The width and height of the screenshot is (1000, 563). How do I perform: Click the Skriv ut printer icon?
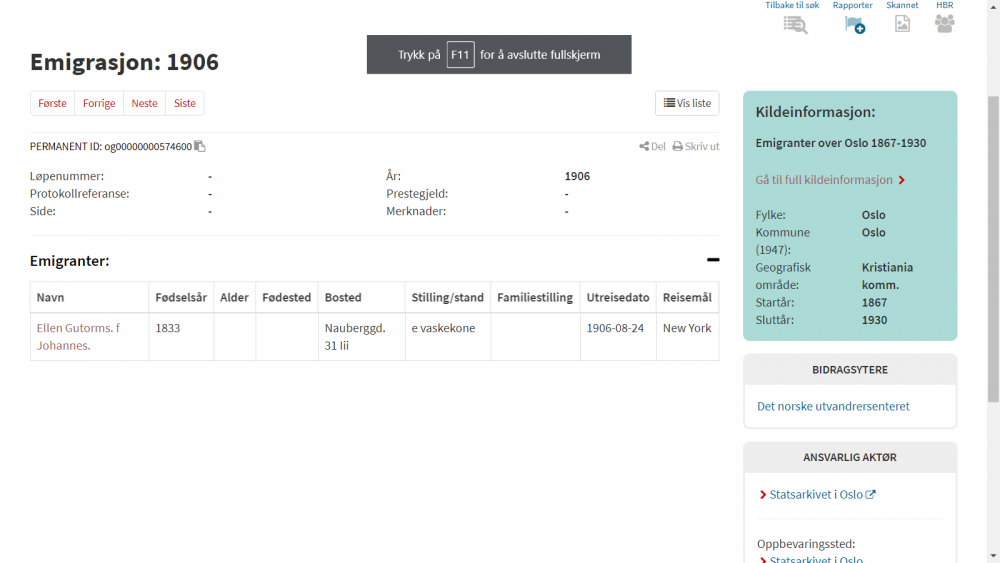[x=678, y=147]
